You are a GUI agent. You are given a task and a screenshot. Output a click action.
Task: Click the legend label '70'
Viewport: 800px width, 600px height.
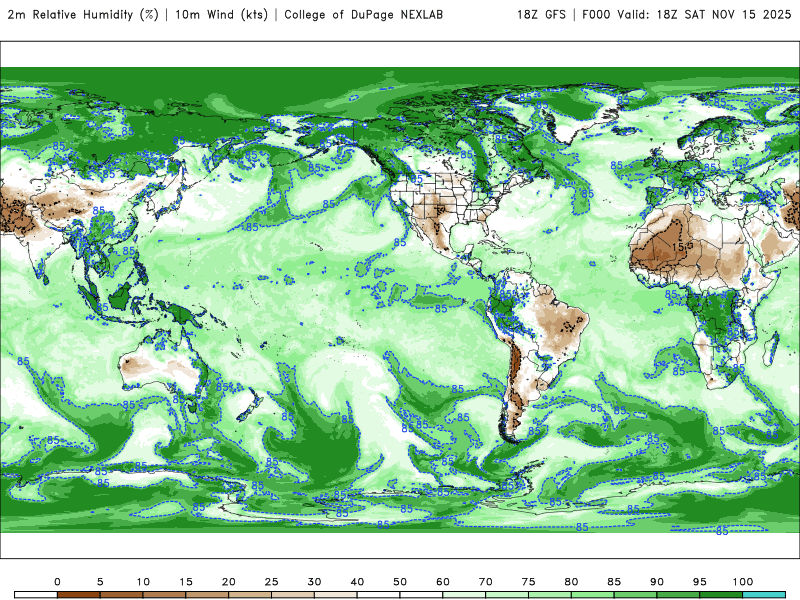coord(486,582)
